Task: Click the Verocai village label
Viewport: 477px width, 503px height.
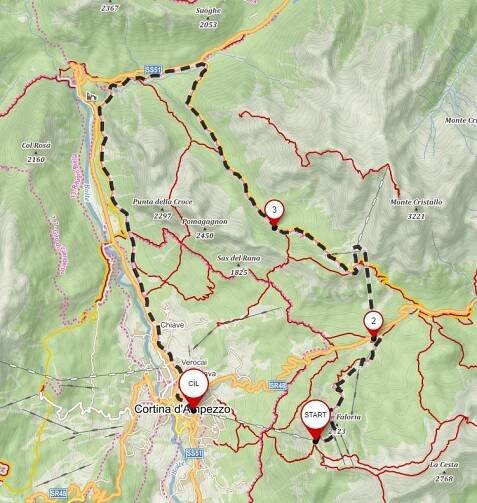Action: coord(194,362)
